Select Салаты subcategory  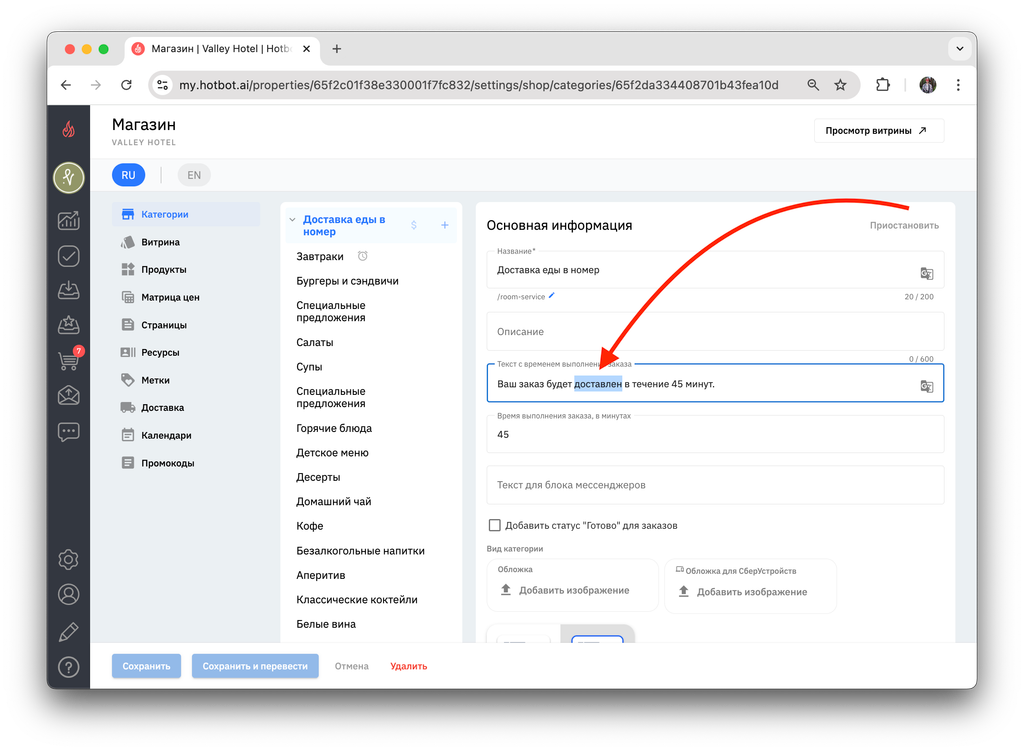point(315,342)
